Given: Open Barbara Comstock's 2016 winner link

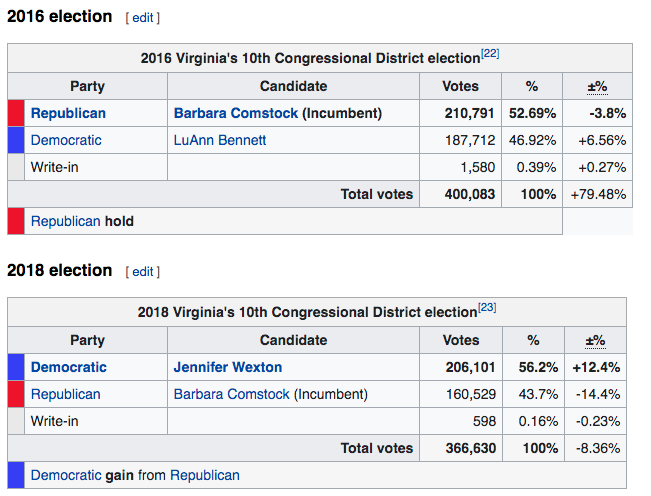Looking at the screenshot, I should click(x=236, y=113).
